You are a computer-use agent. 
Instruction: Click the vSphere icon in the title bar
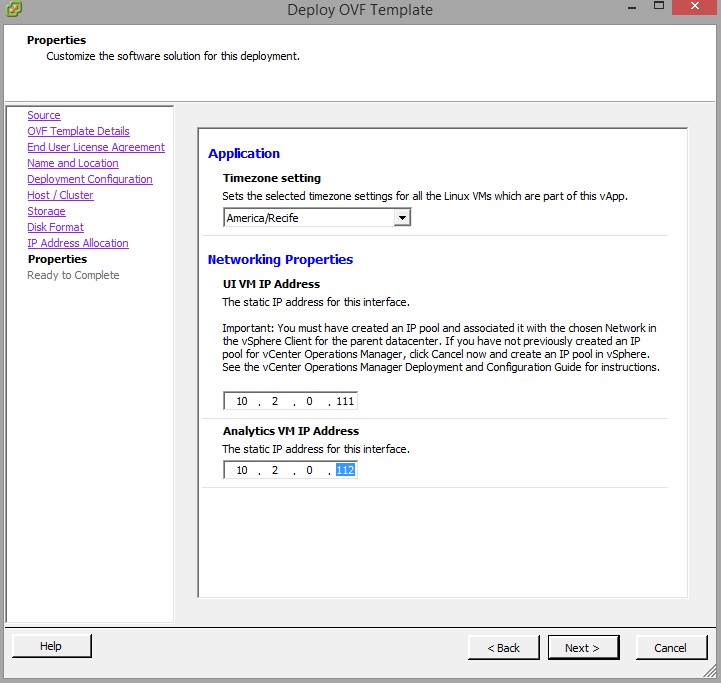pos(12,10)
